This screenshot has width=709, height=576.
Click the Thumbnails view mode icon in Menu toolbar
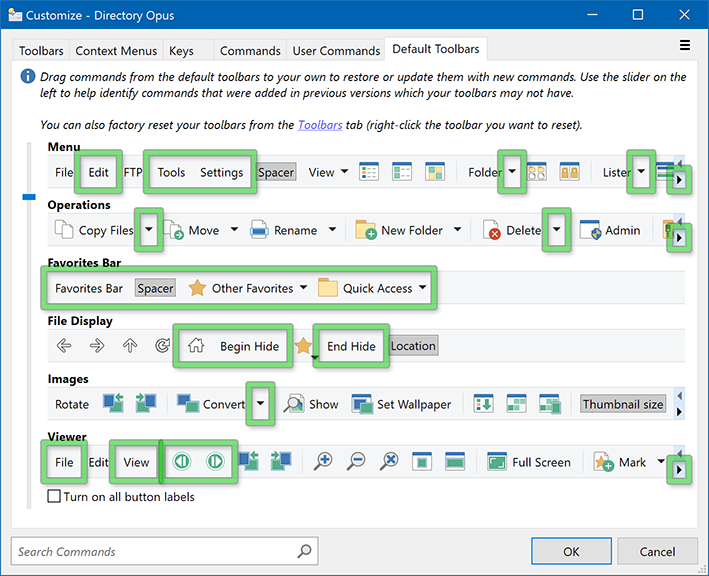click(x=435, y=172)
